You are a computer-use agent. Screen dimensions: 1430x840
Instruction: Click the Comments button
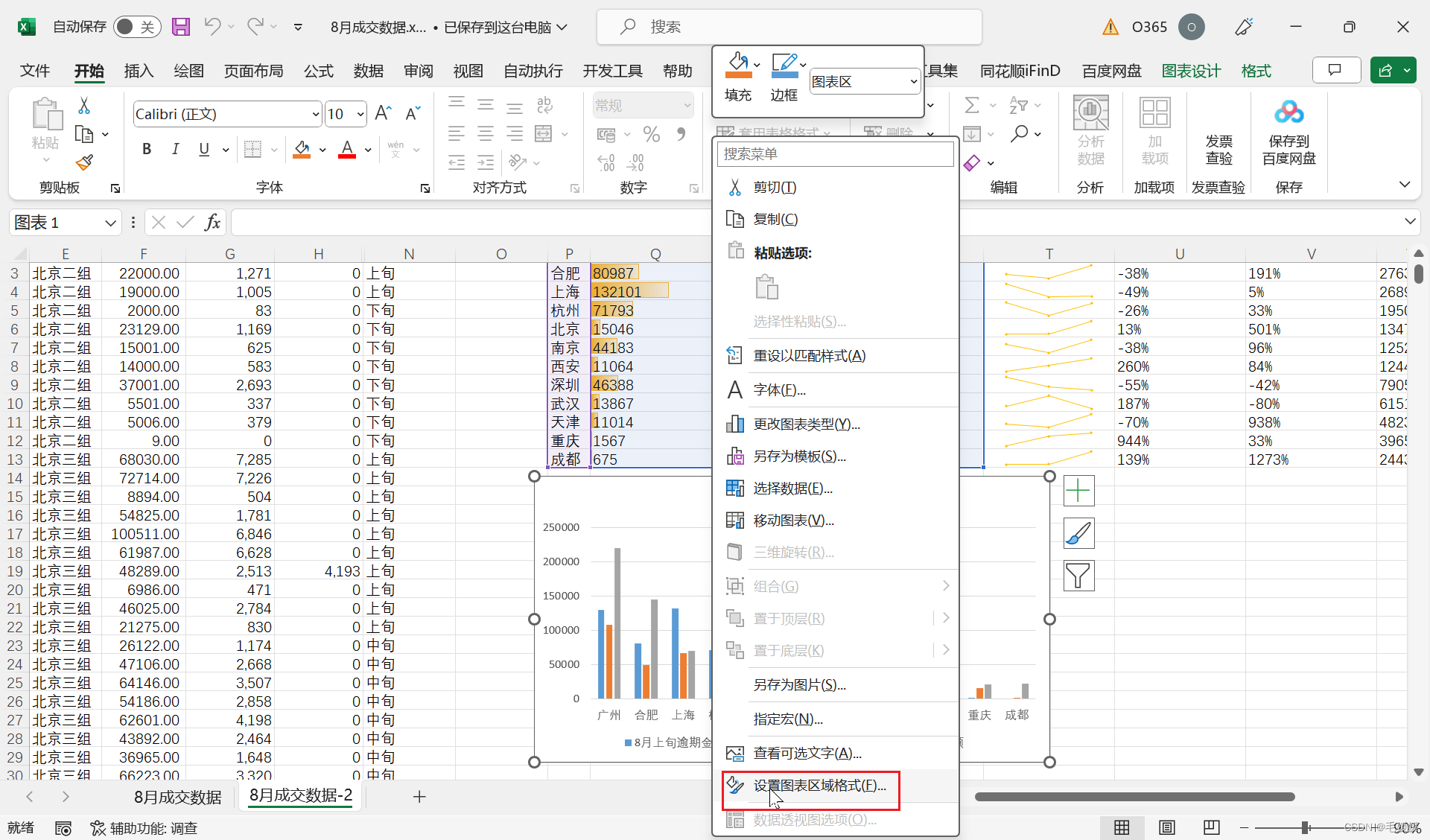pos(1336,70)
